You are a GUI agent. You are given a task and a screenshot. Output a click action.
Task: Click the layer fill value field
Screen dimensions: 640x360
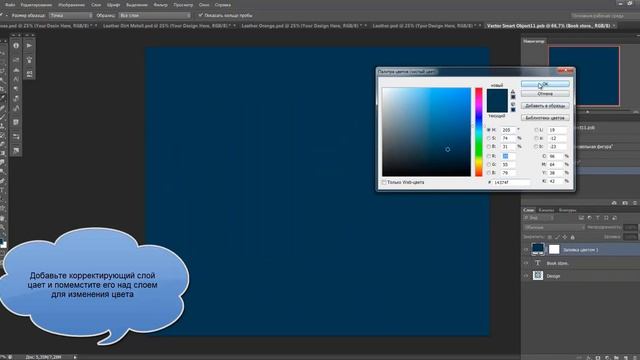click(x=630, y=237)
